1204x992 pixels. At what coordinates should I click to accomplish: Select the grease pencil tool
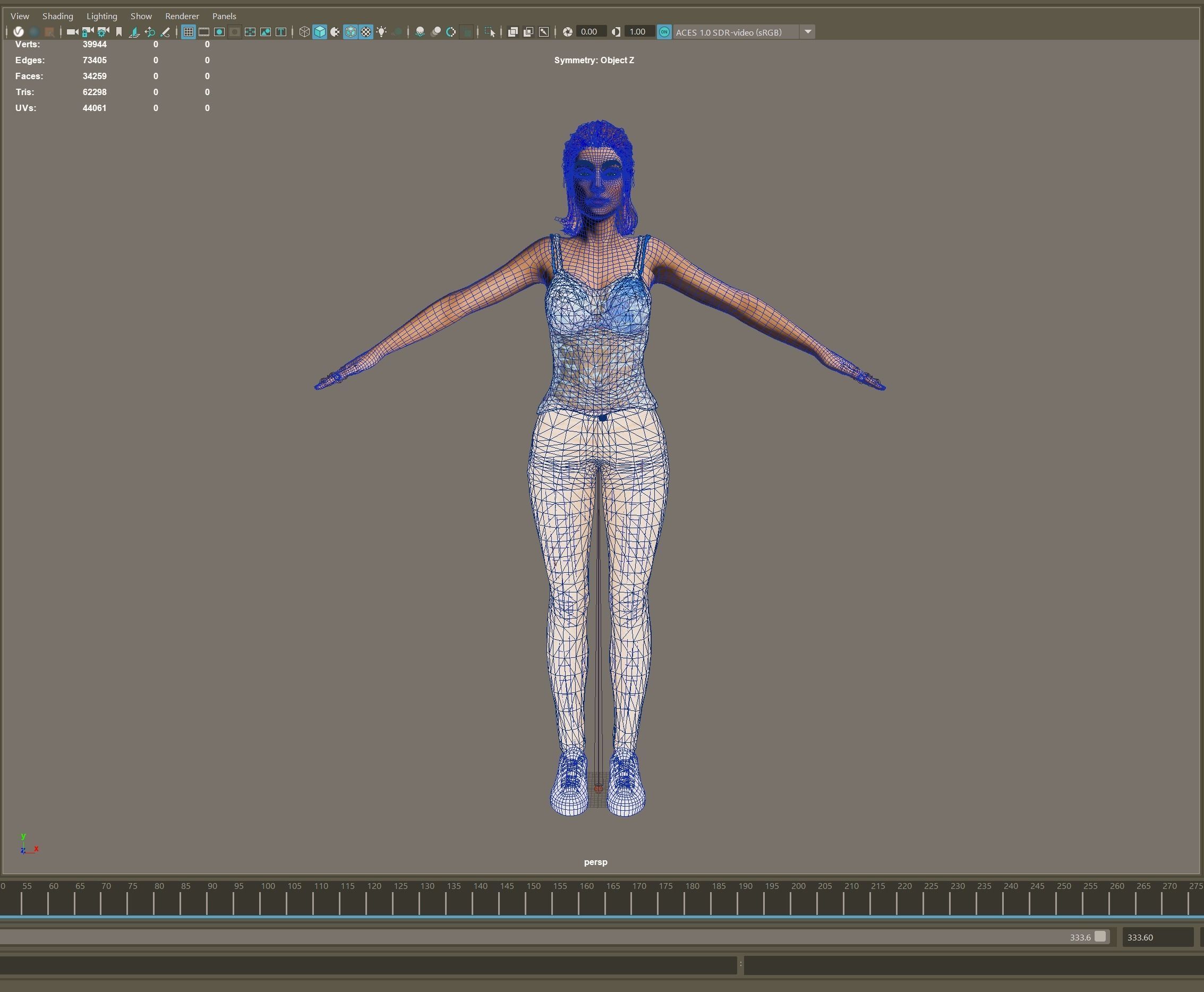[166, 32]
